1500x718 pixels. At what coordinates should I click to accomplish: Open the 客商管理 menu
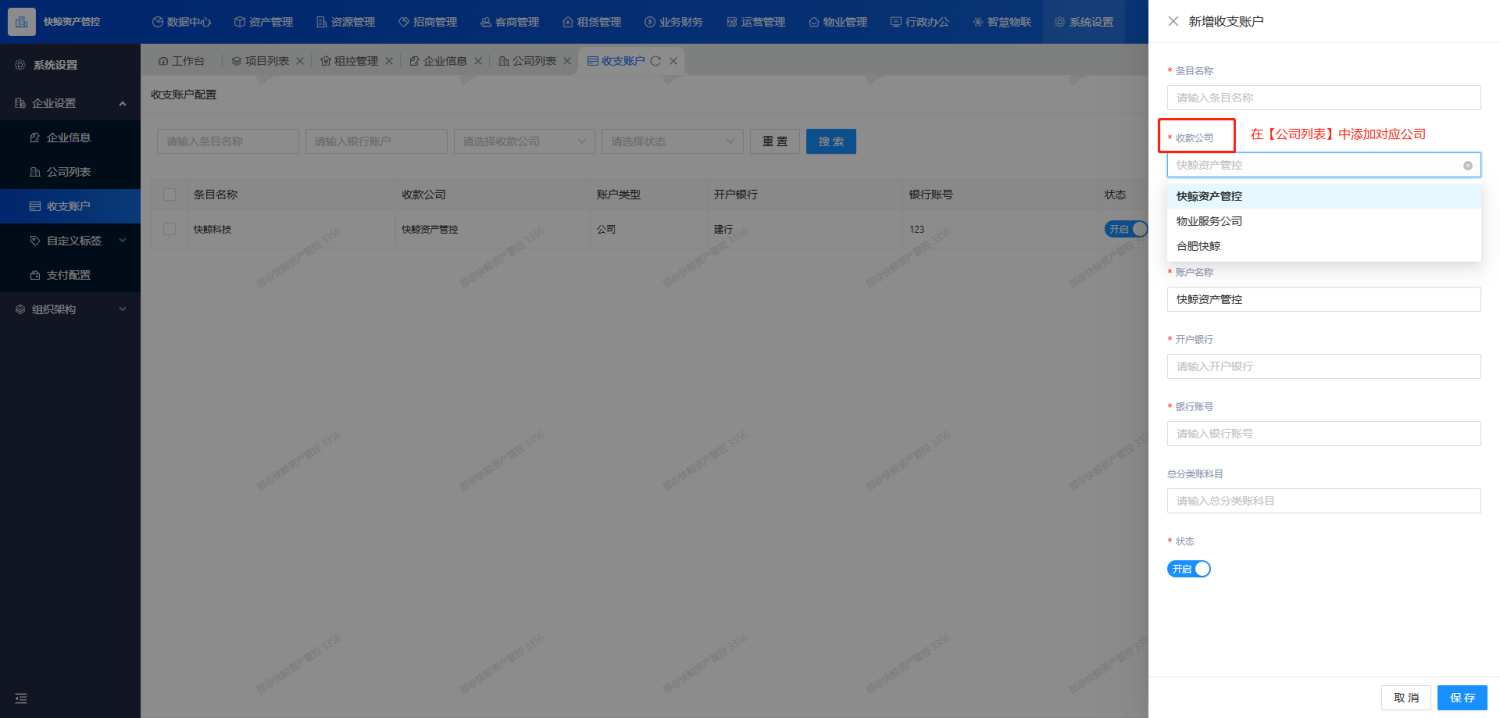[509, 22]
